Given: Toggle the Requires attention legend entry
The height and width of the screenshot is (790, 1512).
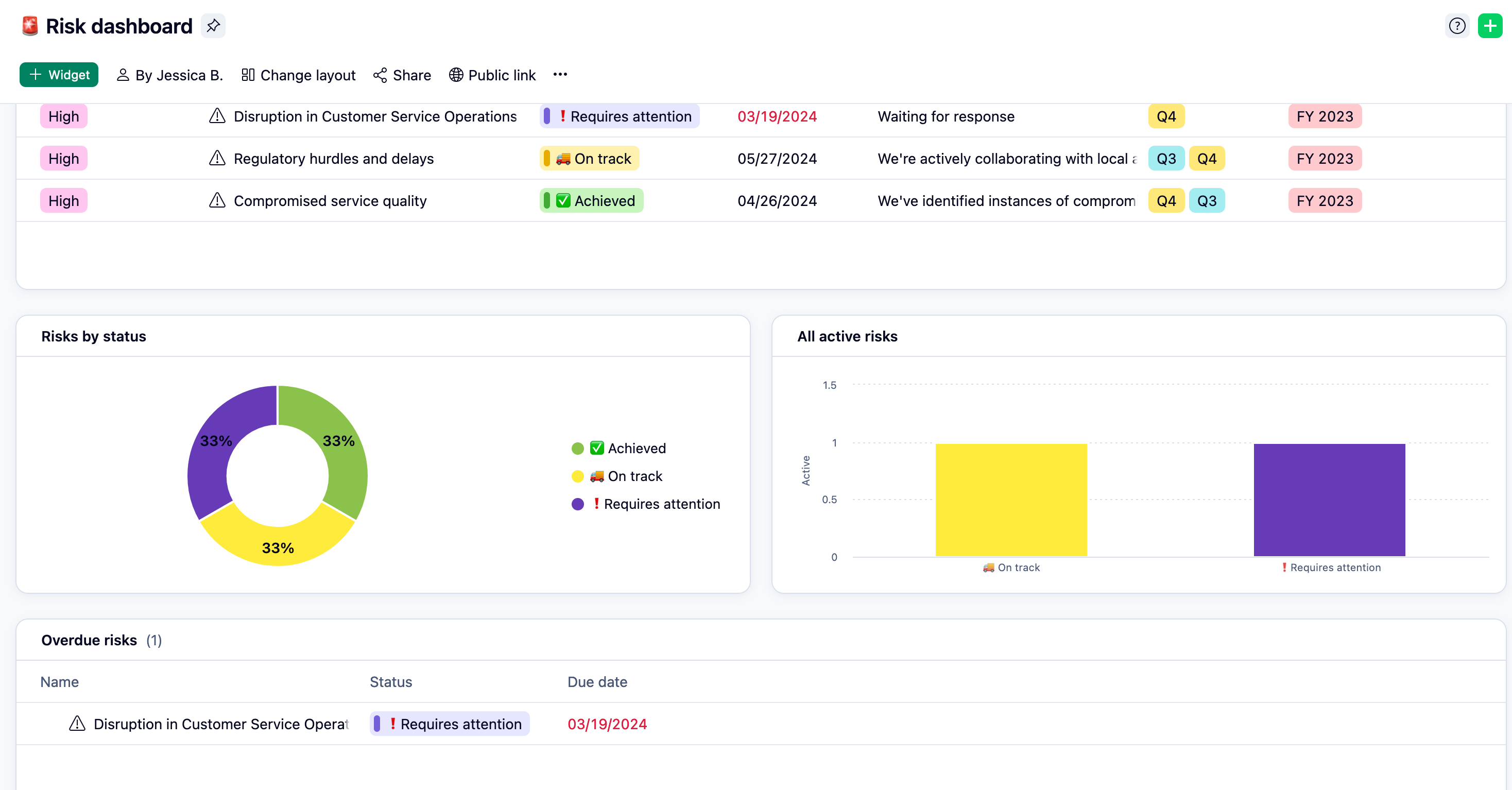Looking at the screenshot, I should pyautogui.click(x=646, y=504).
